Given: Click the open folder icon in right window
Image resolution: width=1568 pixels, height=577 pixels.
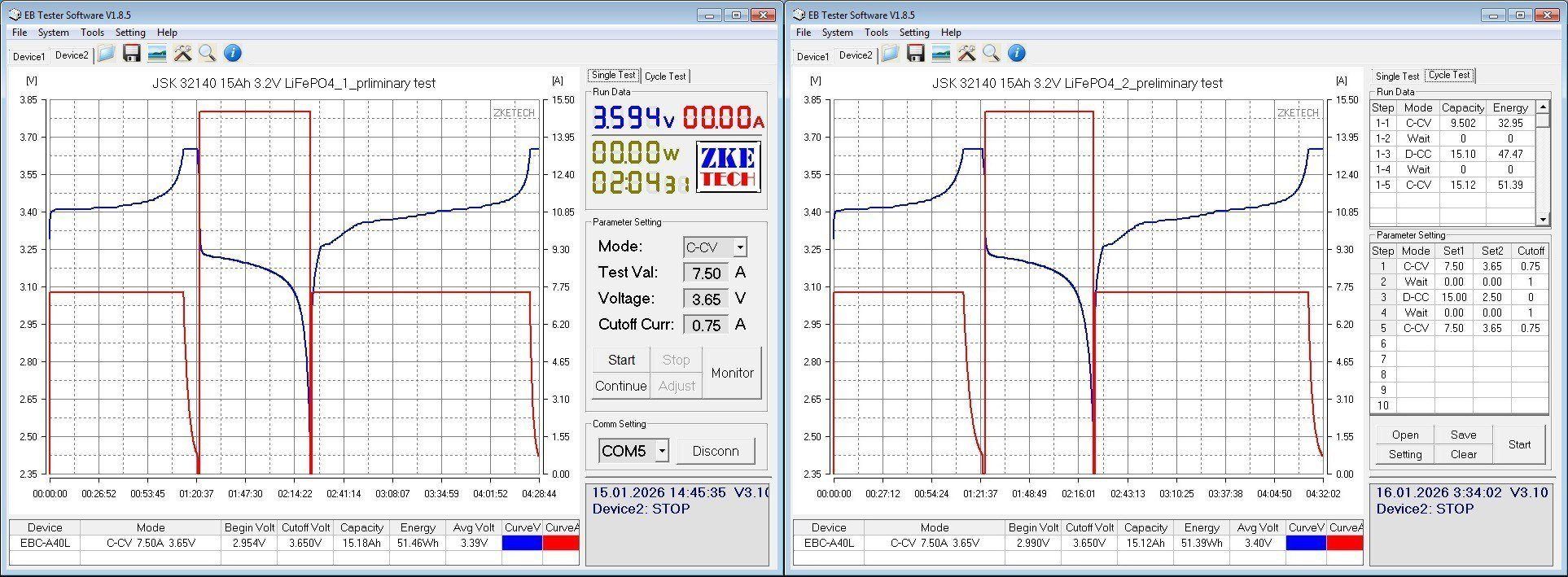Looking at the screenshot, I should click(889, 54).
